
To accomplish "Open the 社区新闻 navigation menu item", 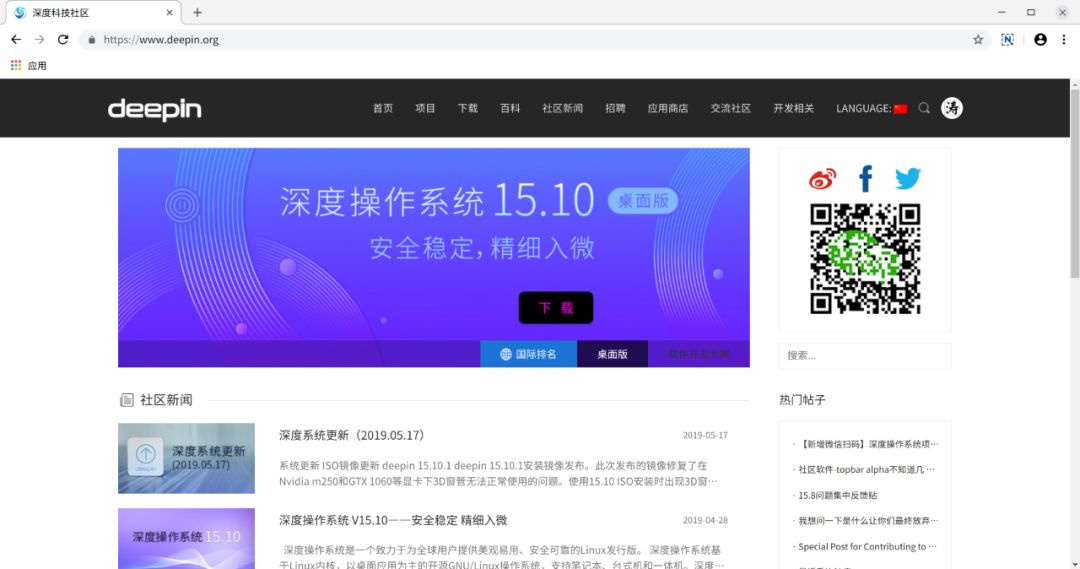I will 563,108.
